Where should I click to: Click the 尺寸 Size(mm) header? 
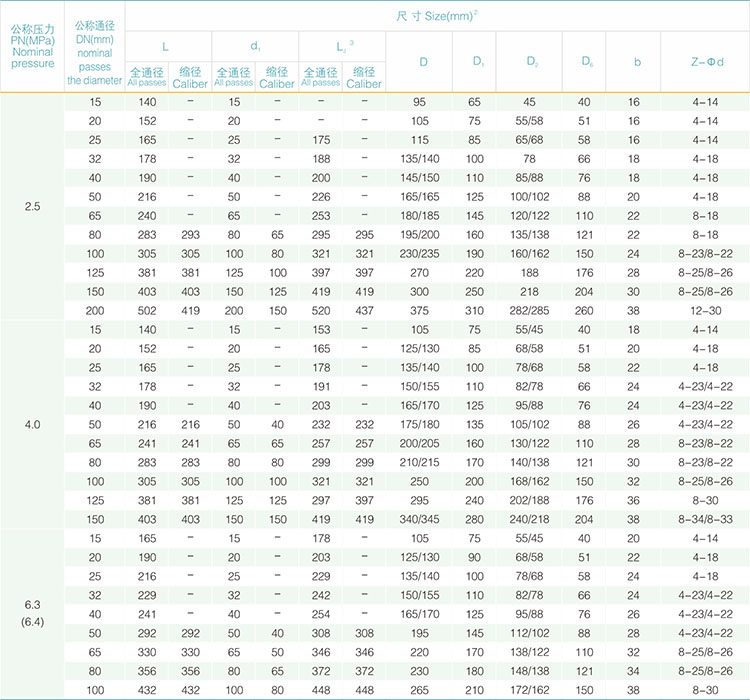pos(437,16)
